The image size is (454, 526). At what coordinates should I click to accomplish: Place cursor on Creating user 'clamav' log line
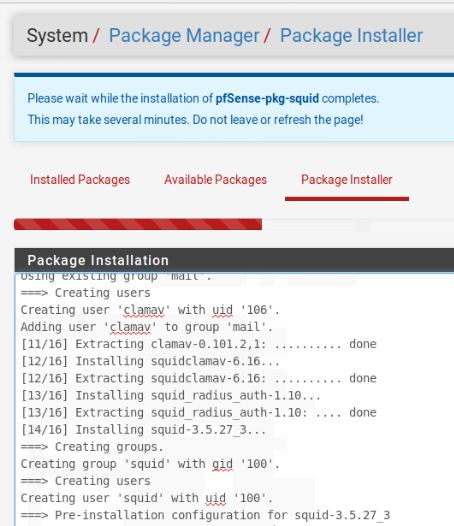(x=150, y=310)
